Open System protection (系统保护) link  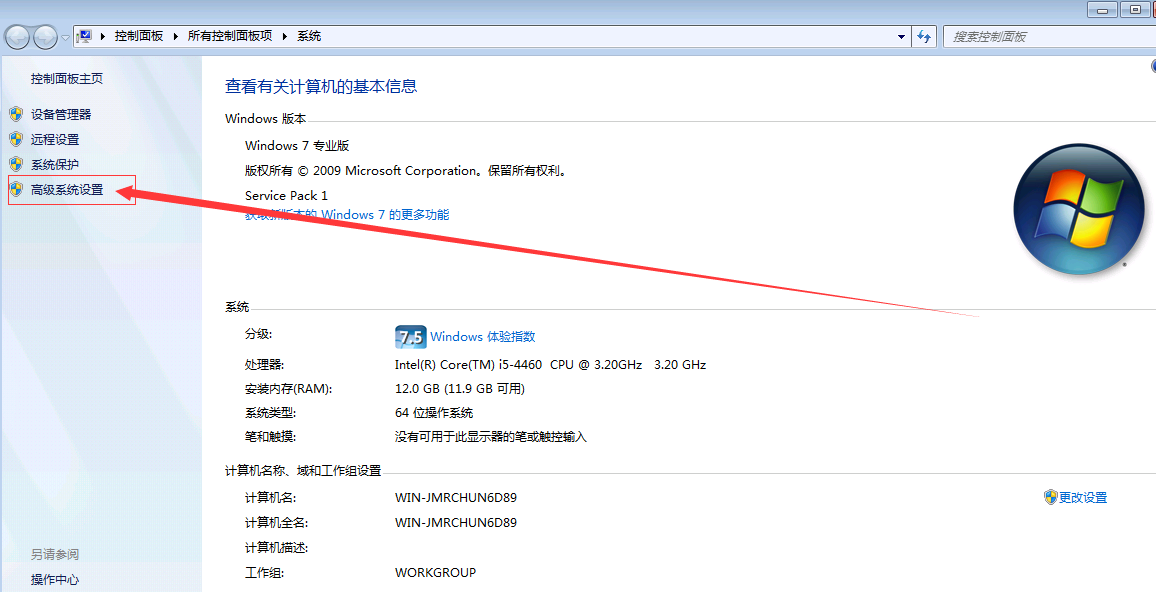[x=55, y=164]
